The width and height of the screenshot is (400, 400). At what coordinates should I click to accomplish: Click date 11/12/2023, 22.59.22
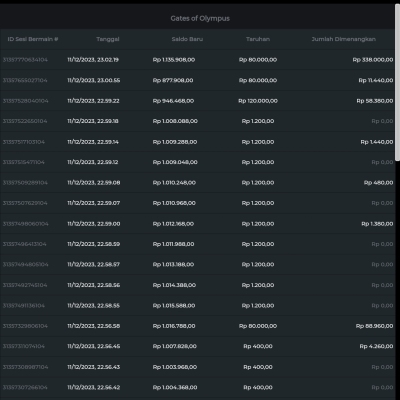coord(93,101)
